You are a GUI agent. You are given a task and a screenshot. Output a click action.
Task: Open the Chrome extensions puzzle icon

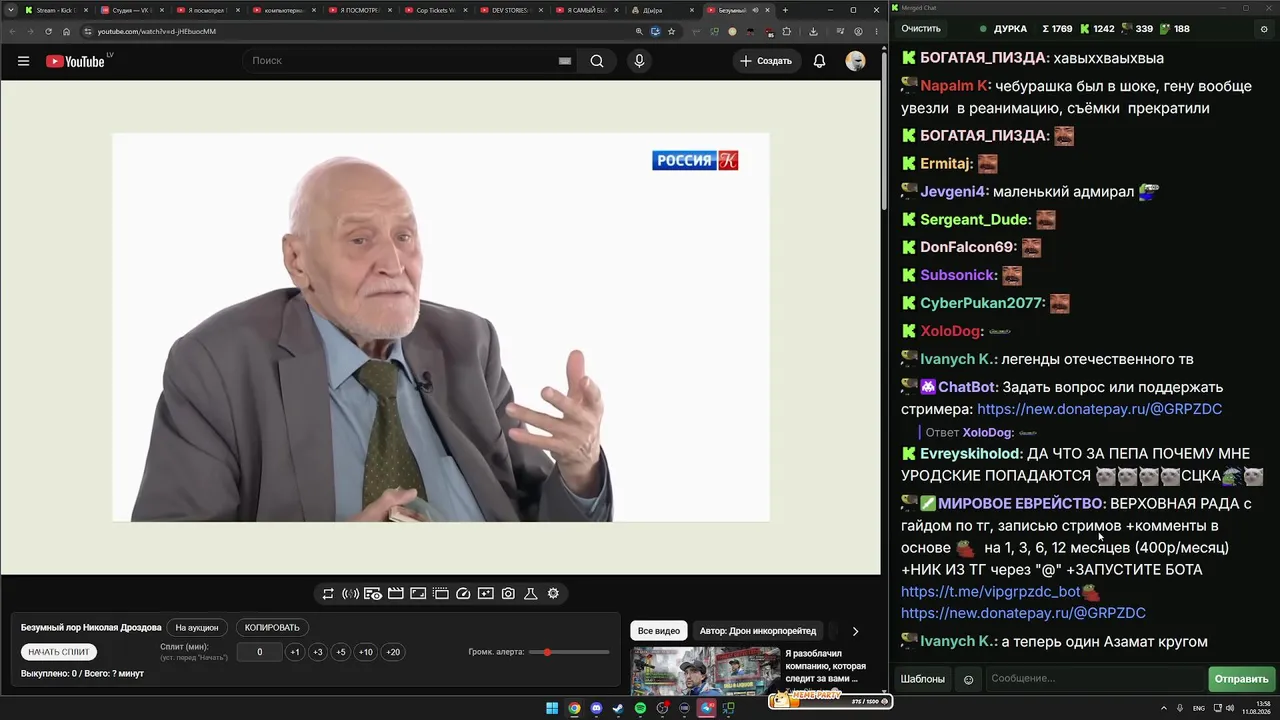pos(786,31)
